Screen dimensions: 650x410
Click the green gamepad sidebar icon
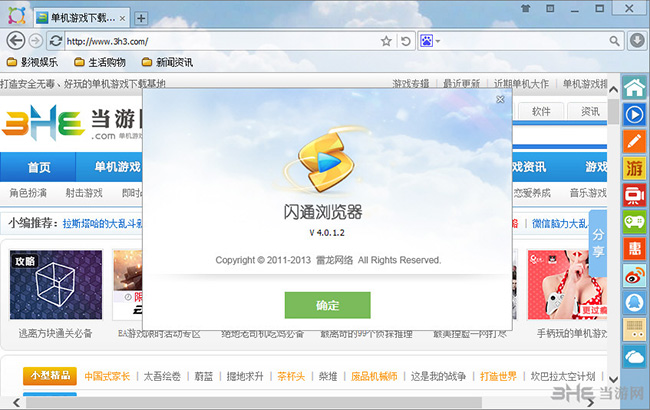tap(635, 222)
